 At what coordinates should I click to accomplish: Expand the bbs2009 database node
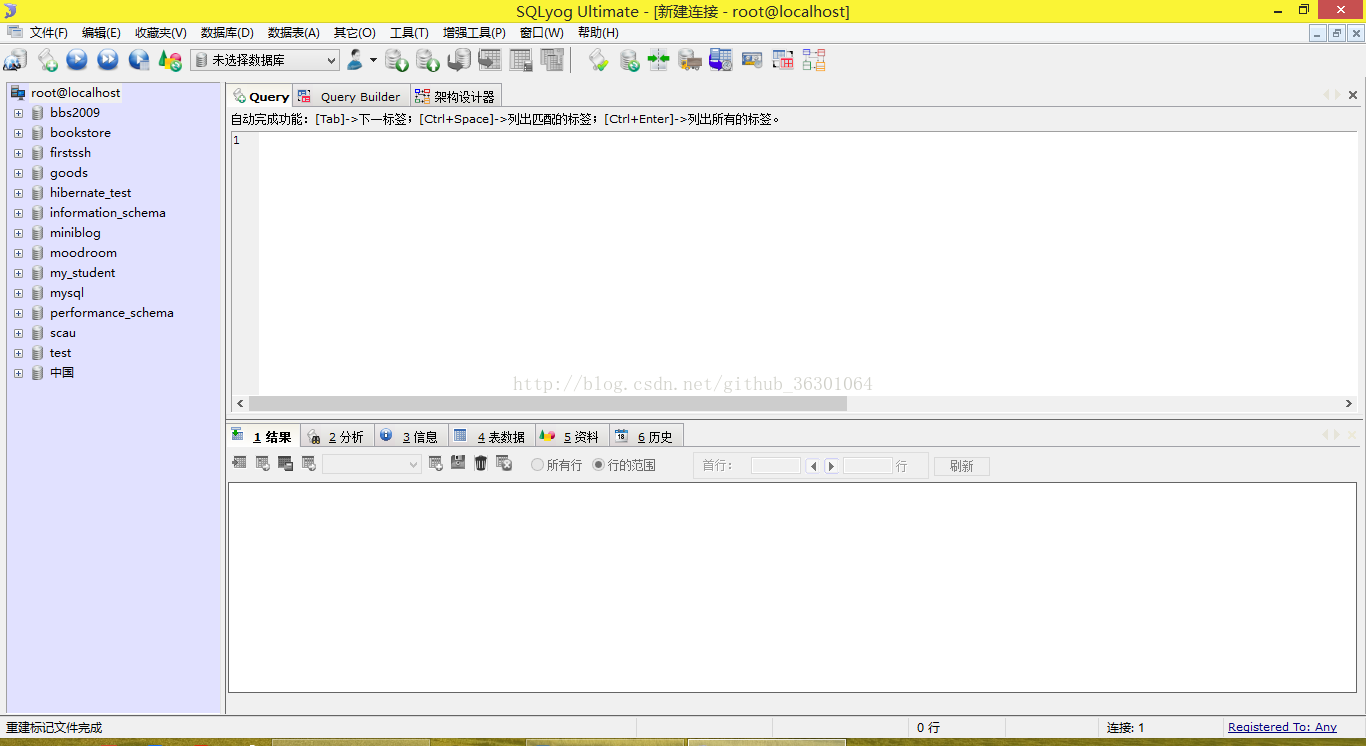click(18, 113)
